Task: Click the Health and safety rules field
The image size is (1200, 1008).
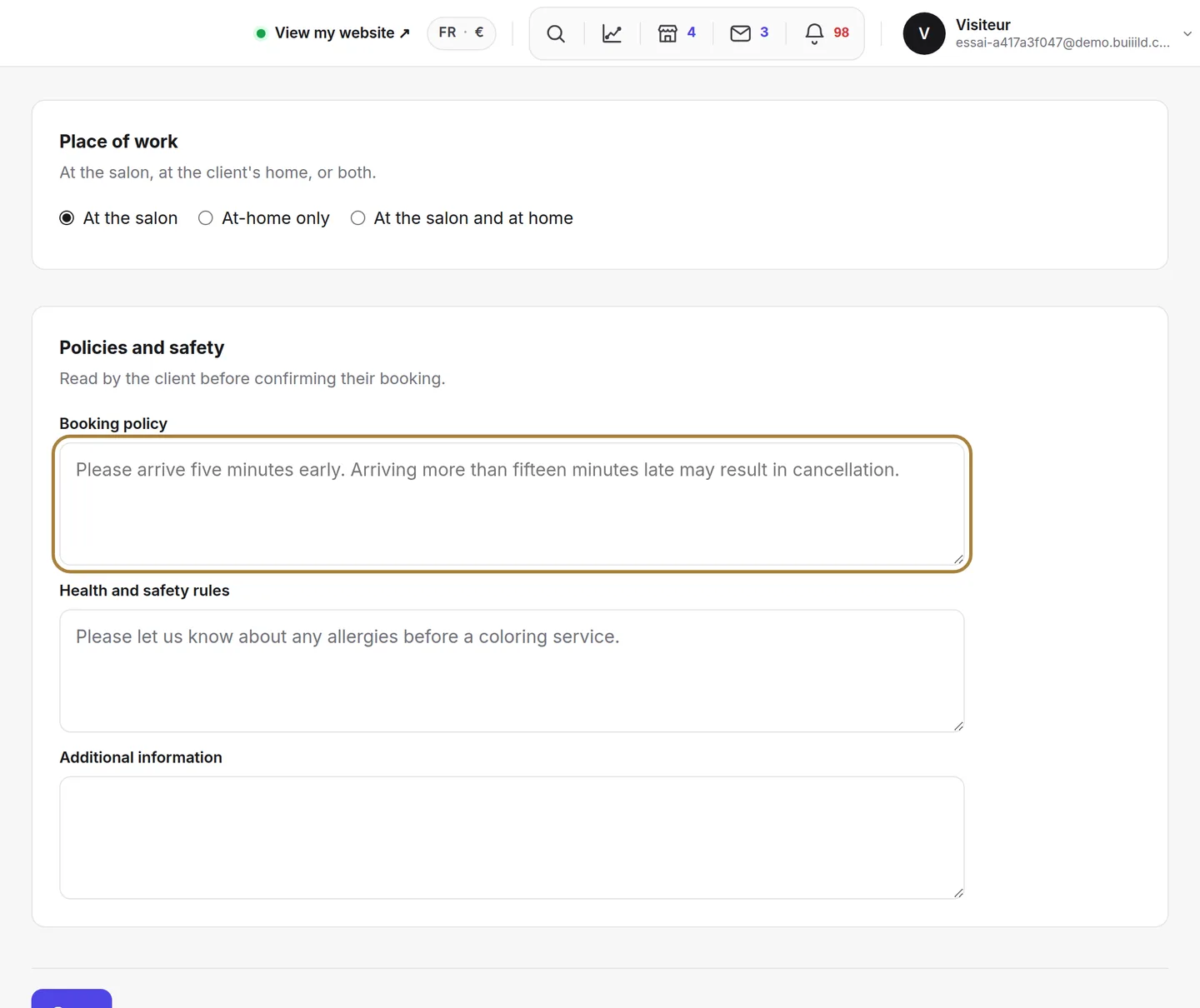Action: coord(512,671)
